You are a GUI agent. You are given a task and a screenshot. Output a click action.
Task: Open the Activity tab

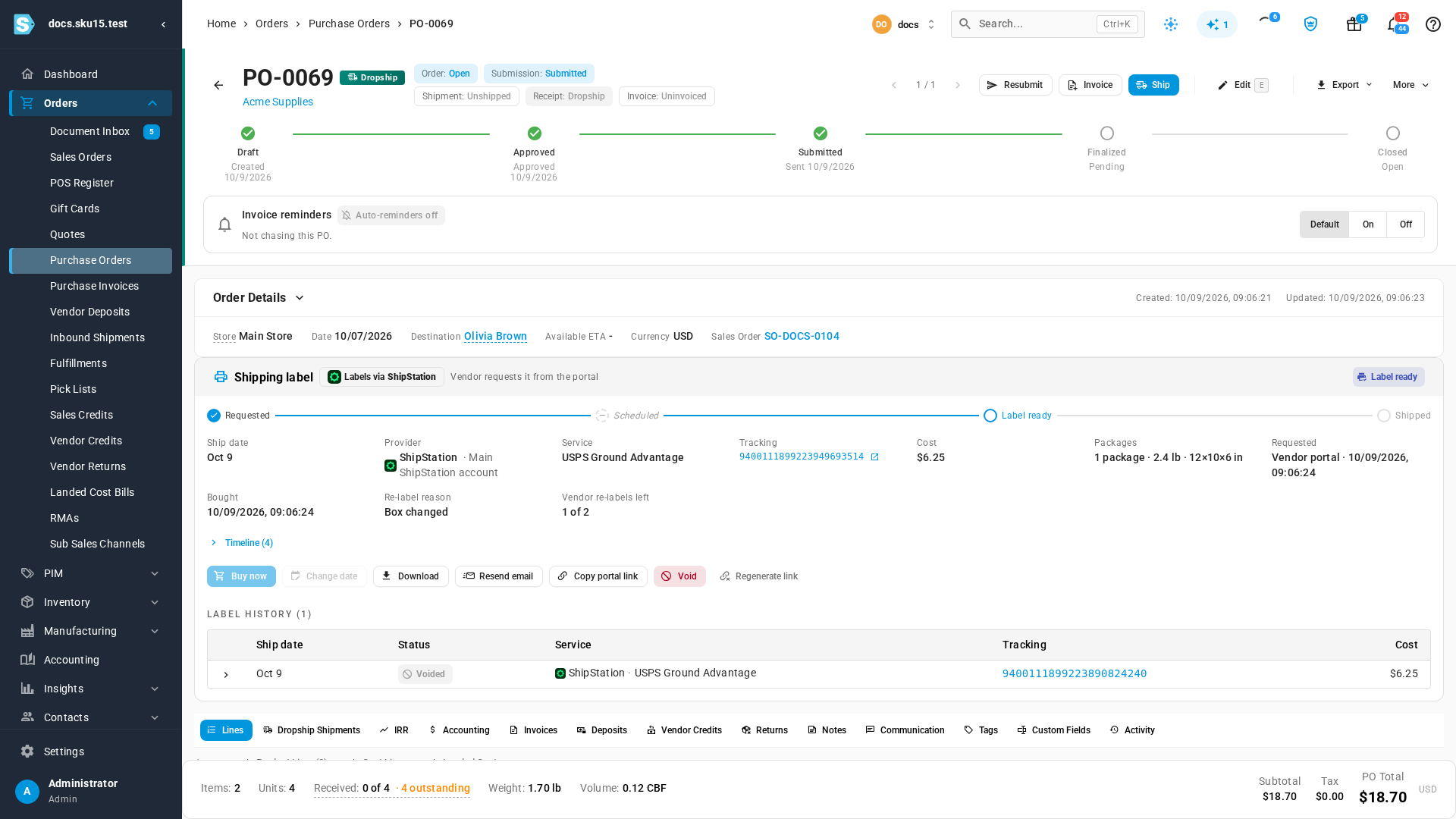click(x=1132, y=730)
